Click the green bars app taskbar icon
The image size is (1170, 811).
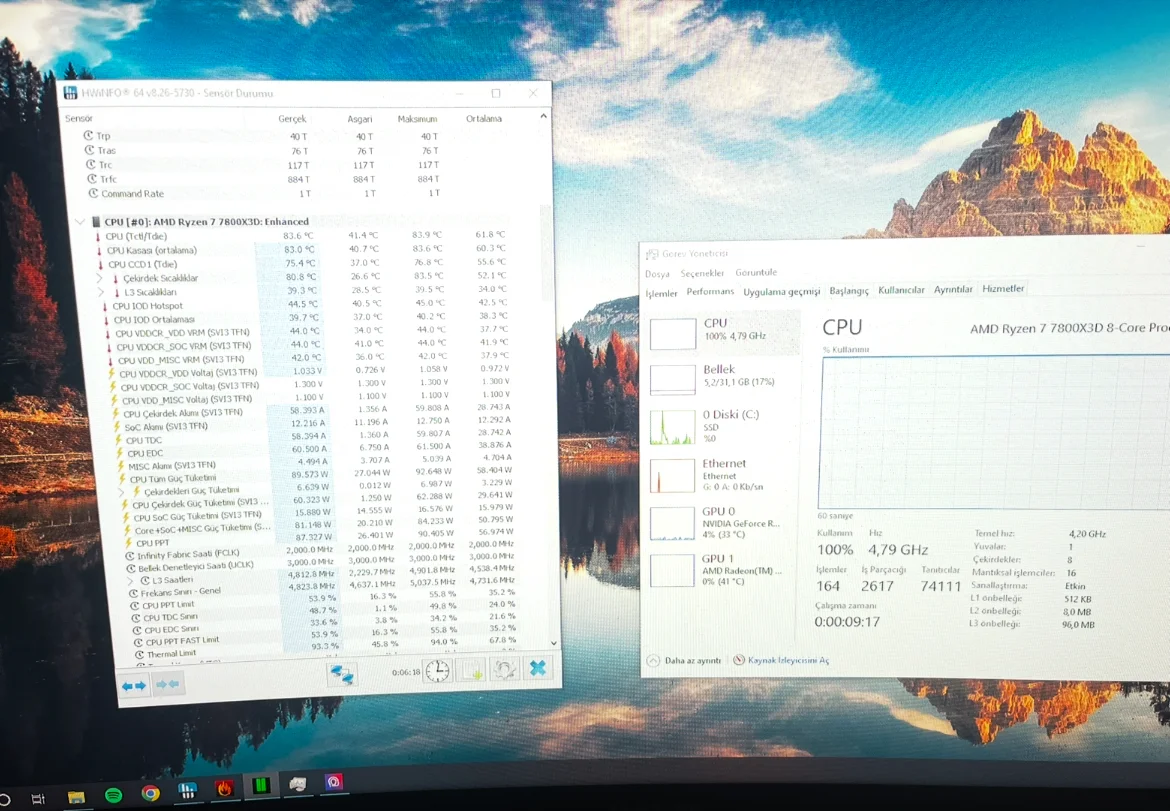pos(260,786)
